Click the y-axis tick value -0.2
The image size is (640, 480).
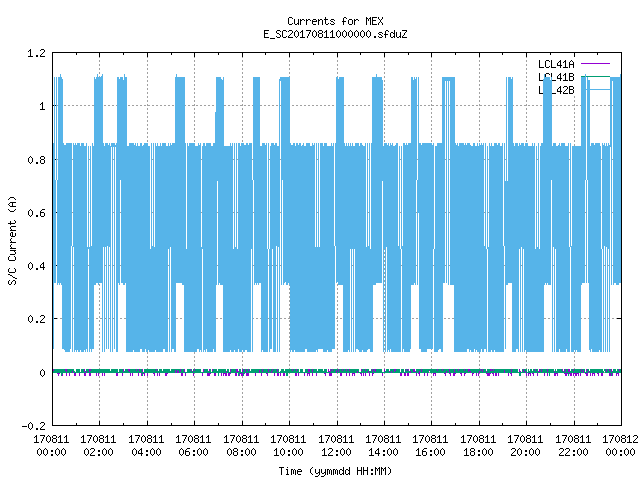[x=33, y=426]
